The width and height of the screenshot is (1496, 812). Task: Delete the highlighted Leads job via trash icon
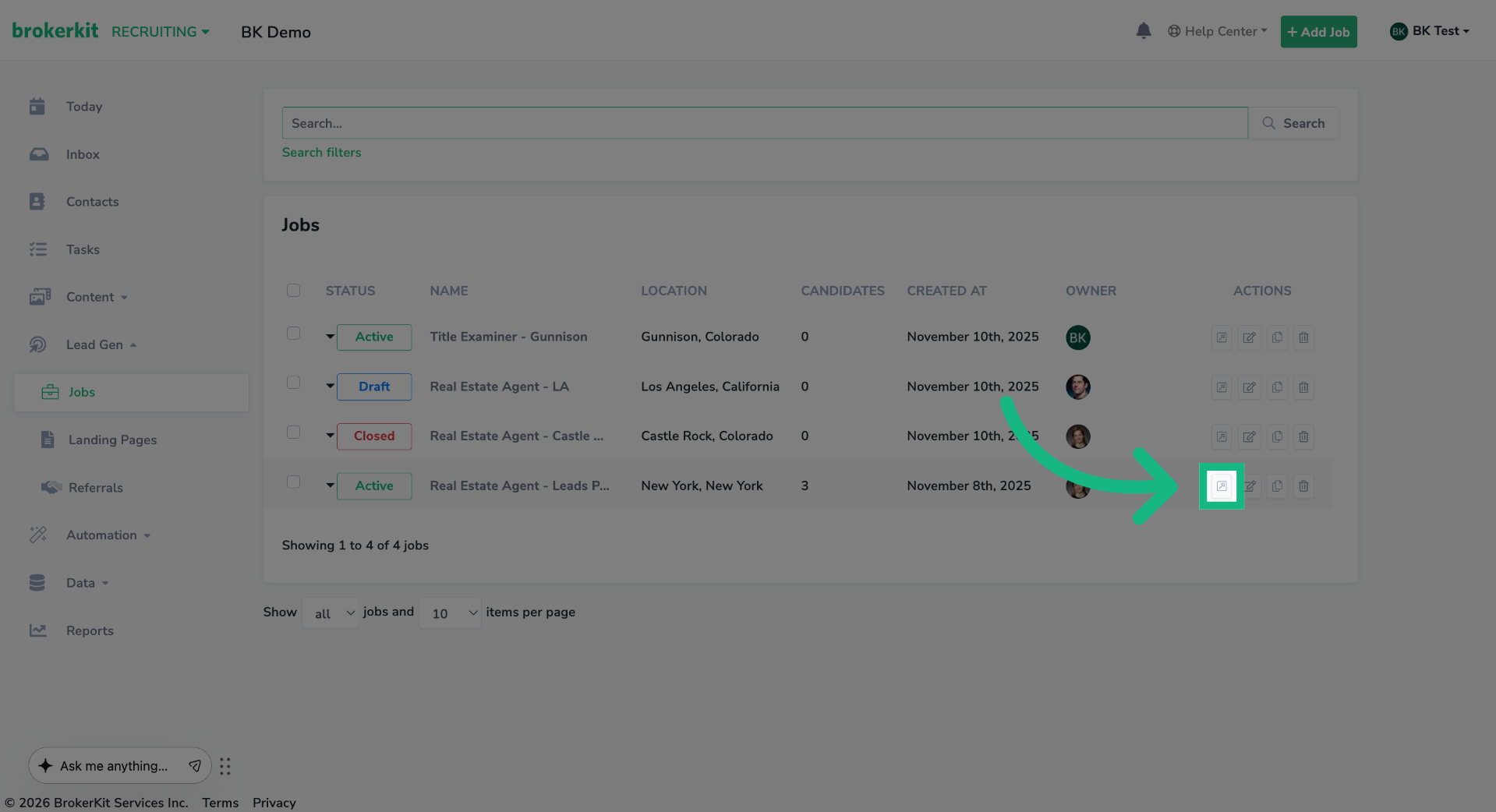1303,486
